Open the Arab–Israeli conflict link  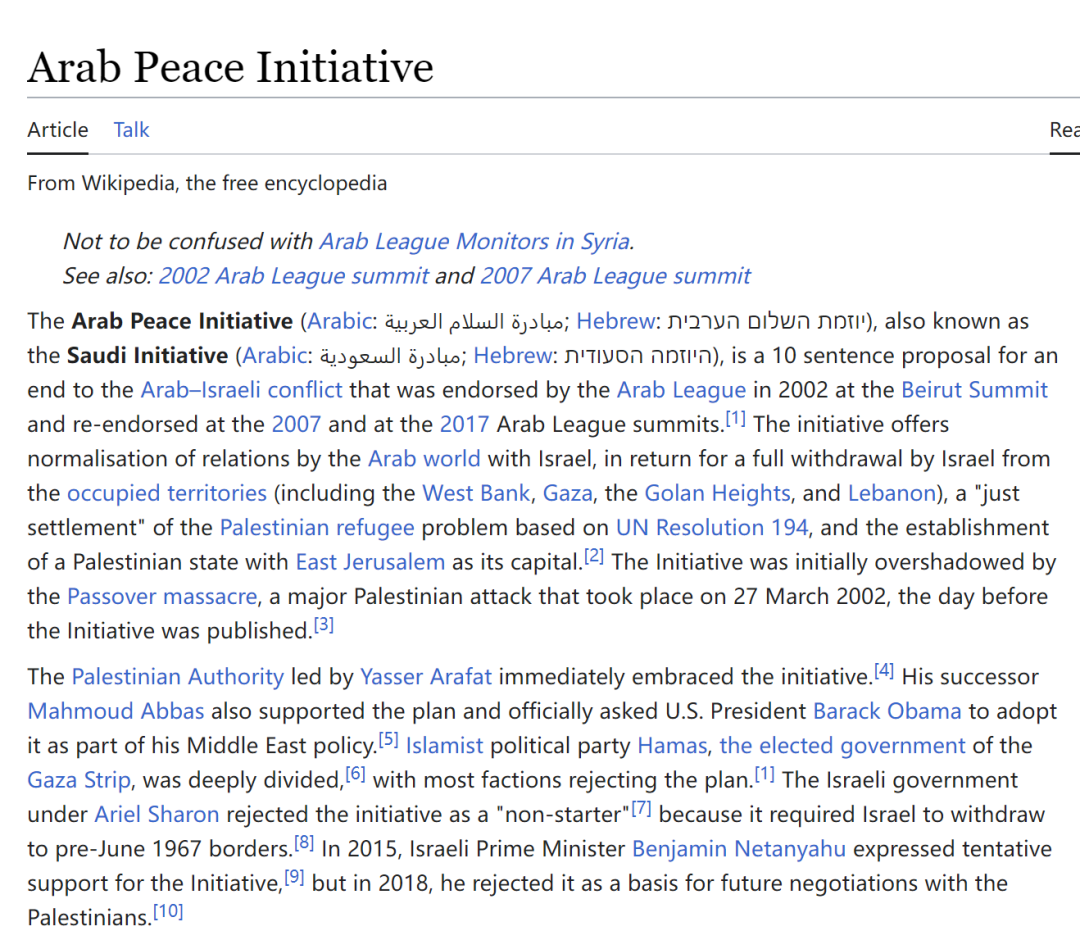pyautogui.click(x=242, y=390)
